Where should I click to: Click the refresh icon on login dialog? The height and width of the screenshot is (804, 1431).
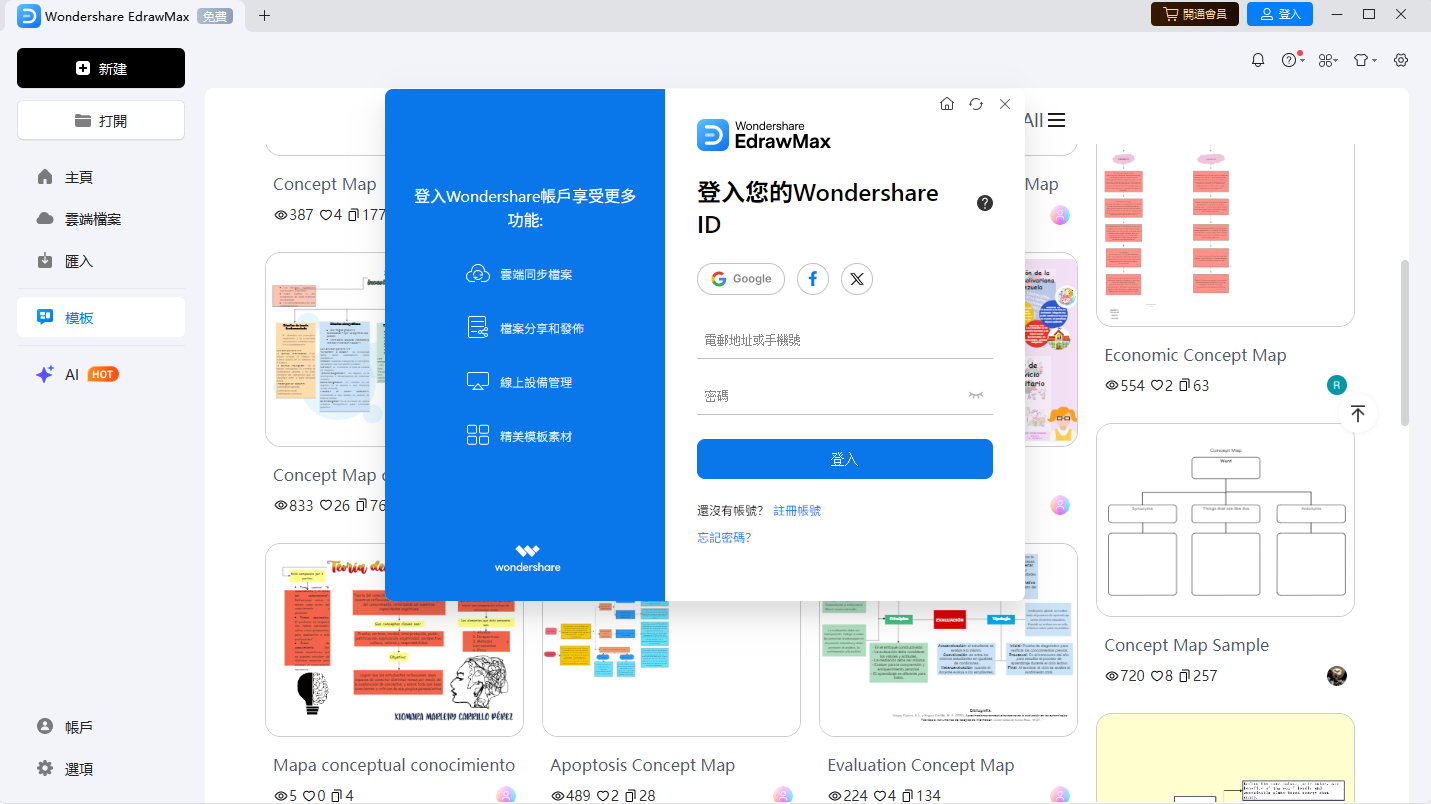tap(975, 103)
